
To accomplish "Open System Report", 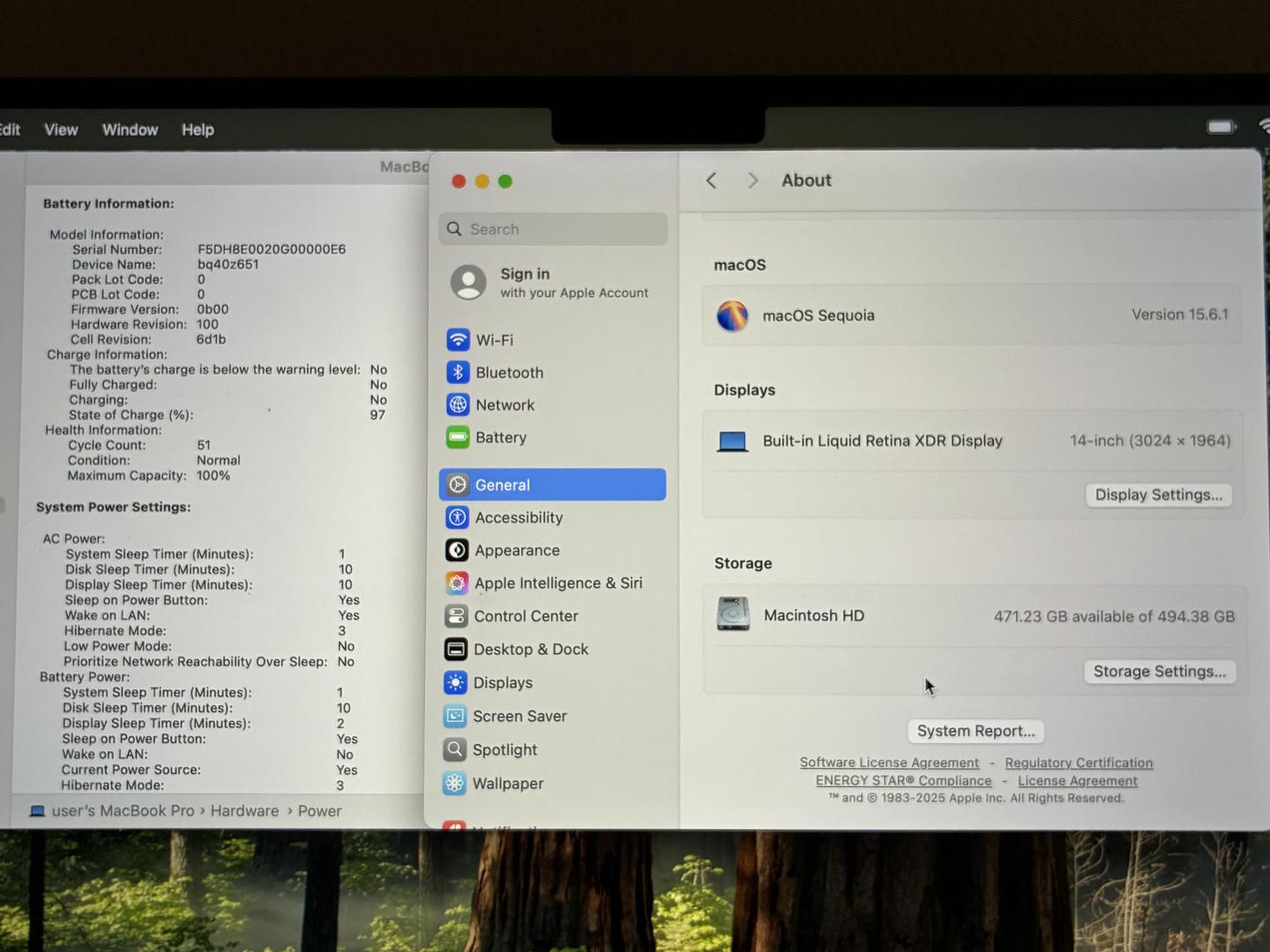I will (x=975, y=731).
